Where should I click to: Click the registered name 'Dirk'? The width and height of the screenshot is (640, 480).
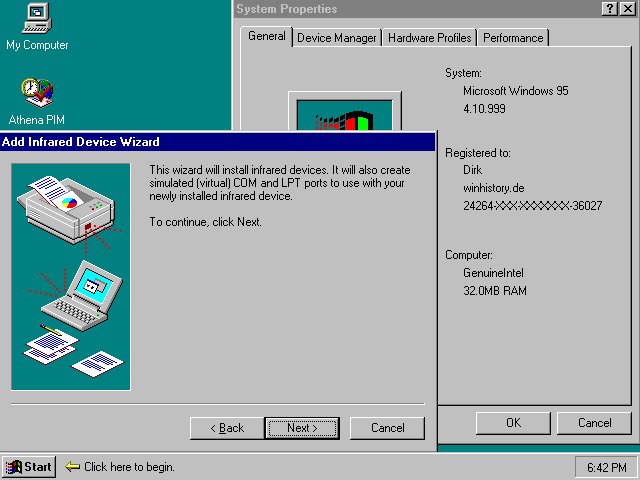click(472, 170)
